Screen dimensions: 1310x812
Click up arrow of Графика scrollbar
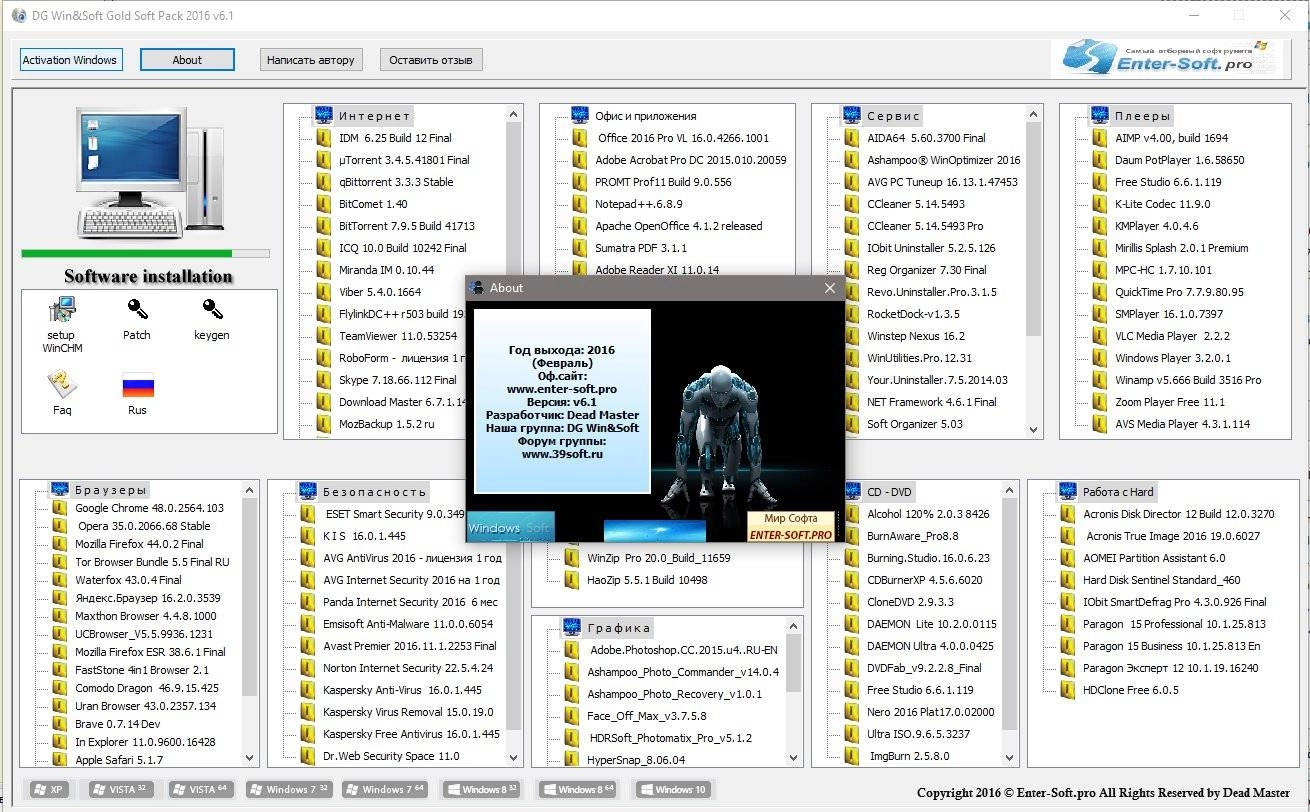point(794,625)
